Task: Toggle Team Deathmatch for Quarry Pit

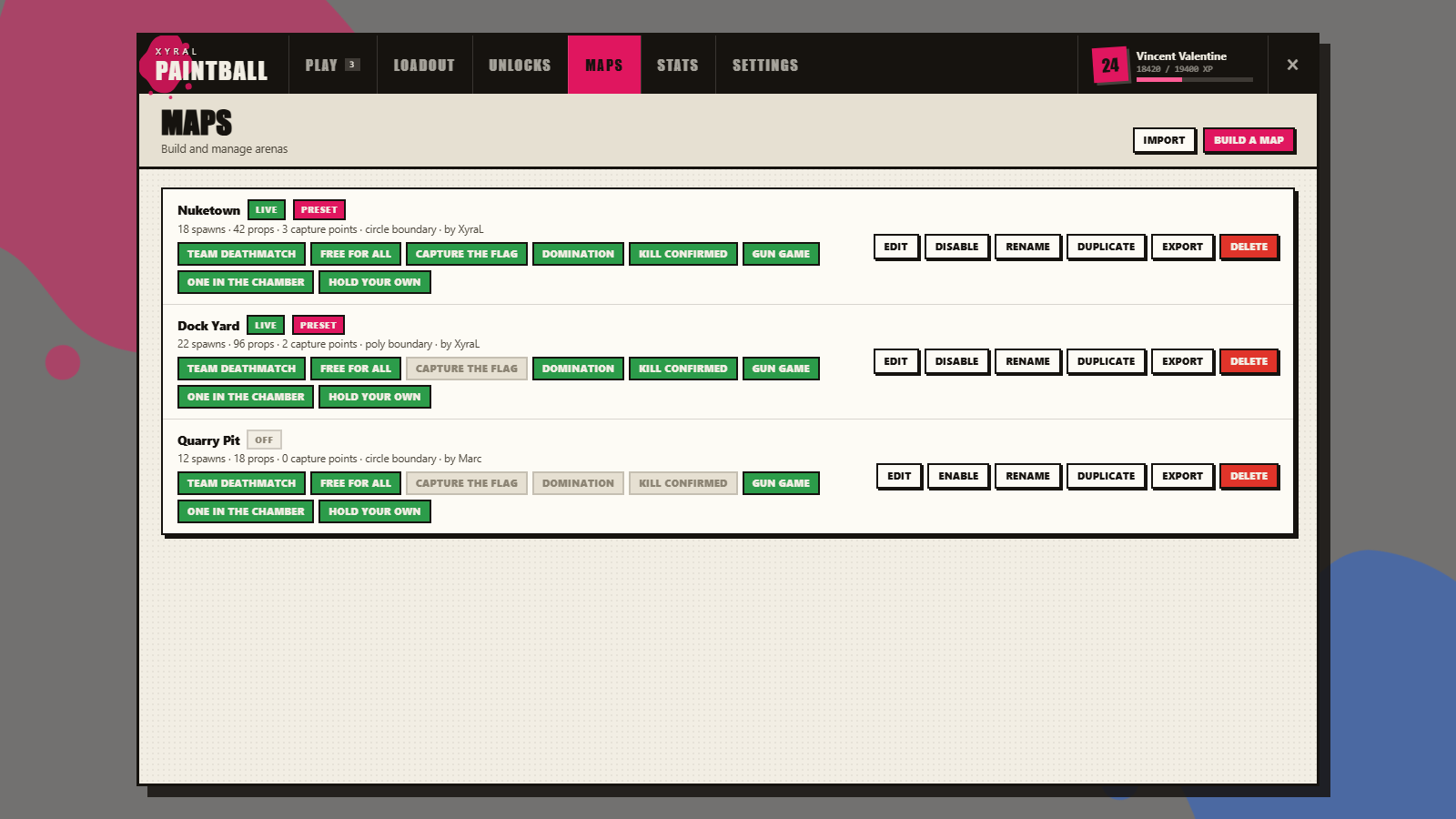Action: point(241,483)
